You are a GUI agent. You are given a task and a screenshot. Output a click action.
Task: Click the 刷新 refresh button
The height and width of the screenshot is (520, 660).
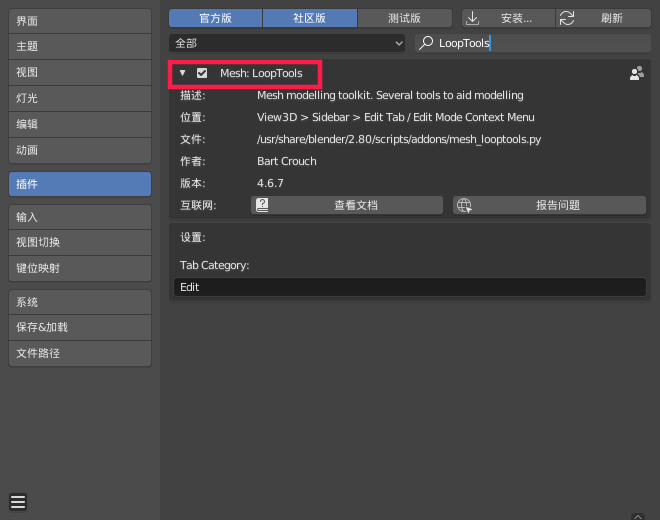tap(604, 18)
